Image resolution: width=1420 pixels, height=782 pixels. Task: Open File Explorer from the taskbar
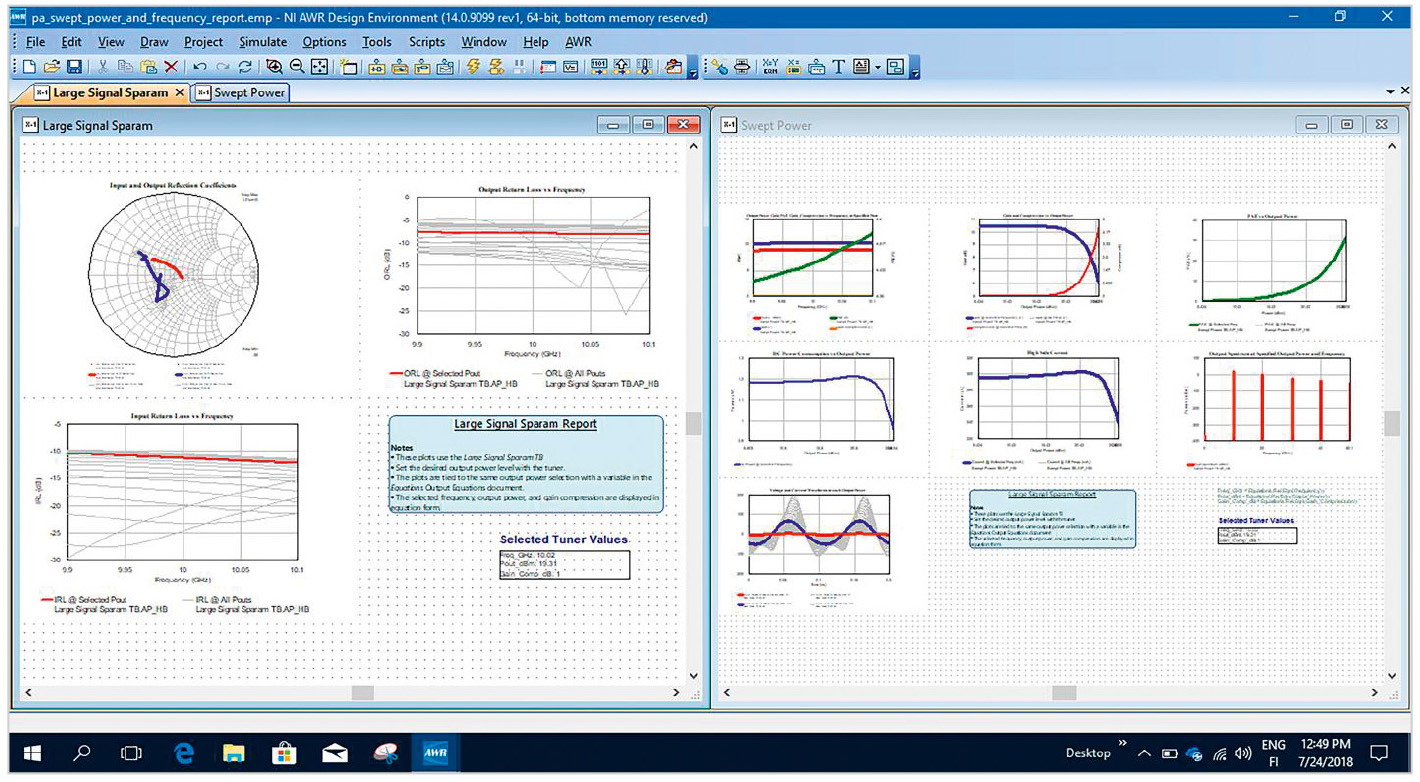[234, 753]
